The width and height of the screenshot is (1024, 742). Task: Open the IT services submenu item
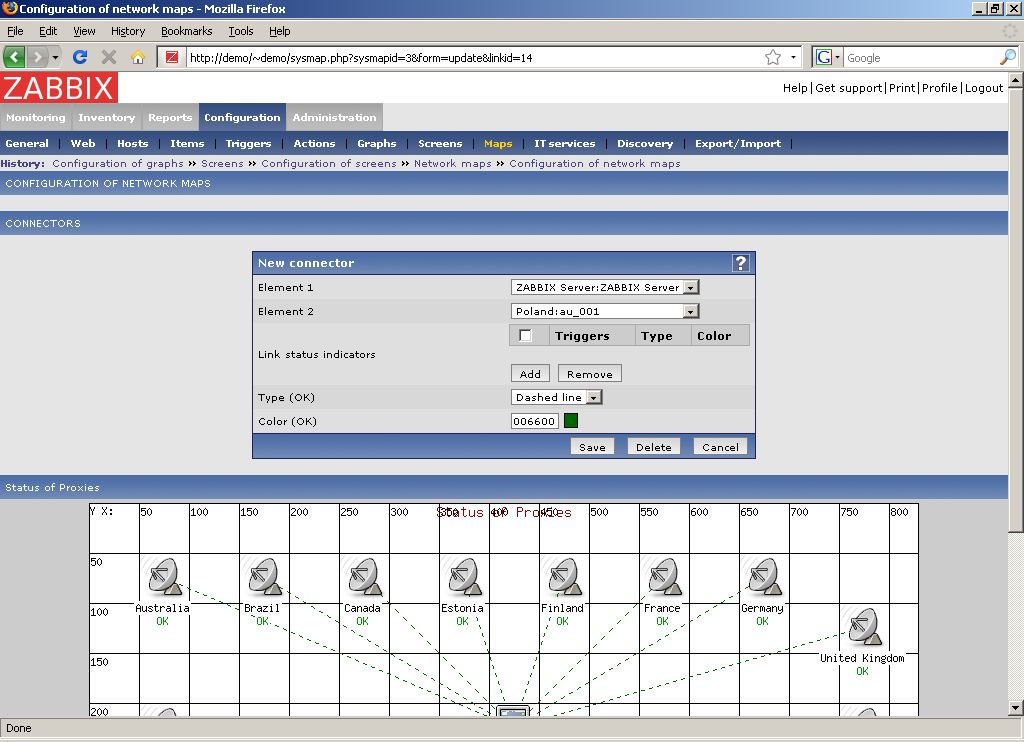click(564, 144)
